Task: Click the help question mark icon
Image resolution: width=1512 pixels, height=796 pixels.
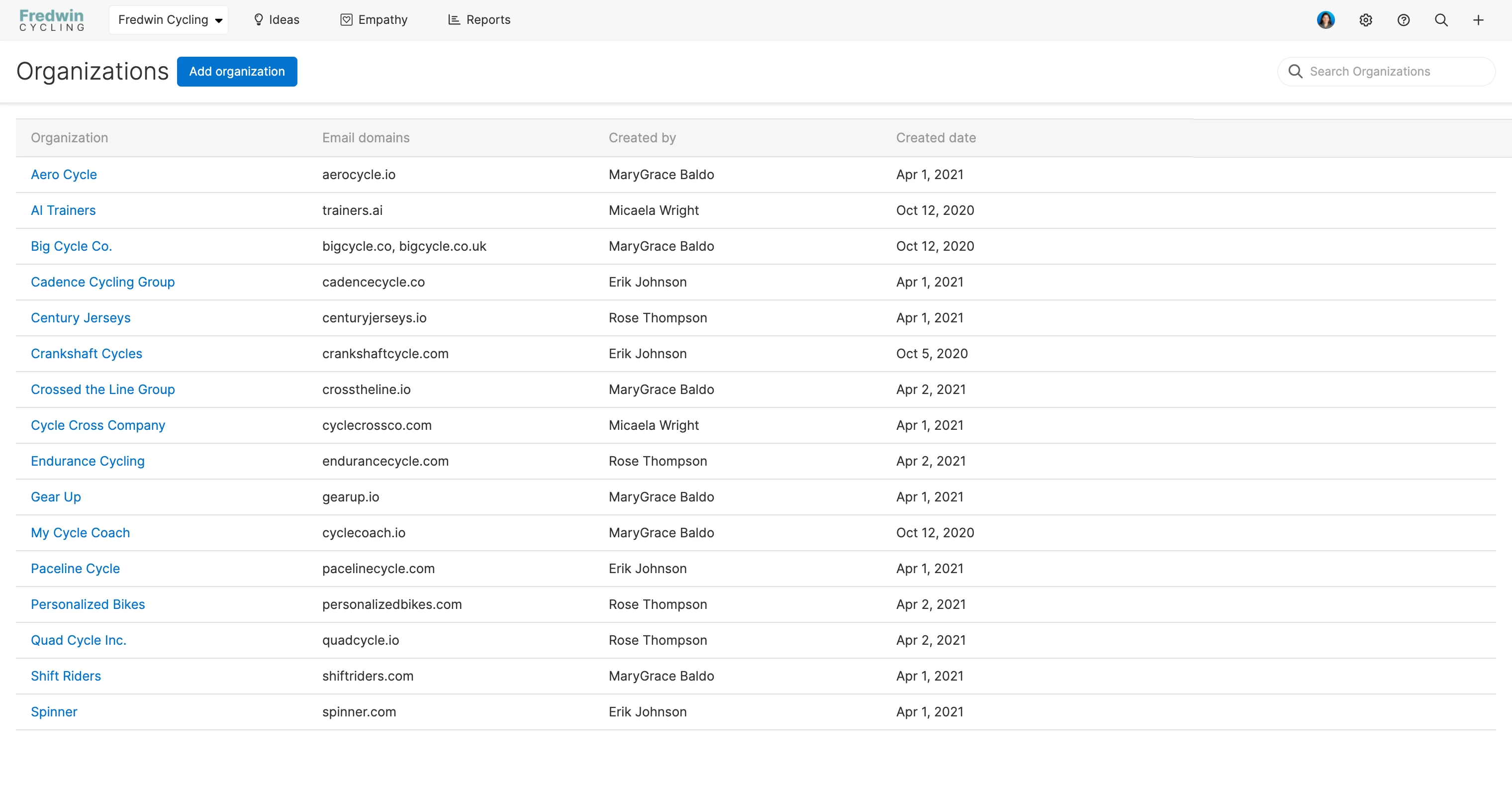Action: [x=1403, y=20]
